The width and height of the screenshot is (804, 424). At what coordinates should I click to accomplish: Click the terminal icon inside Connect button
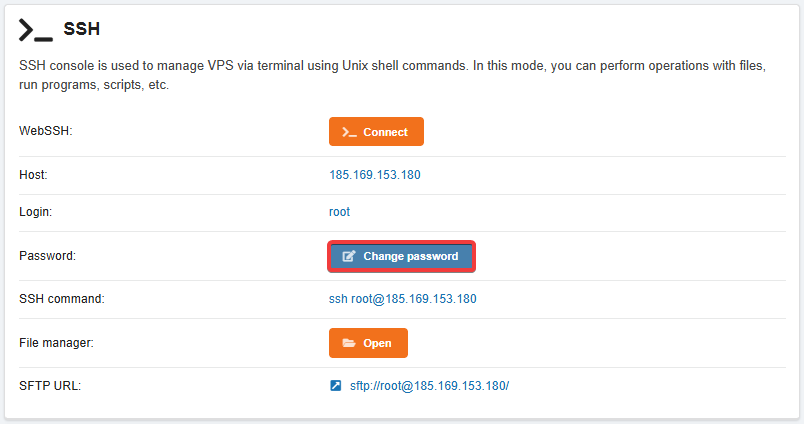pyautogui.click(x=349, y=132)
